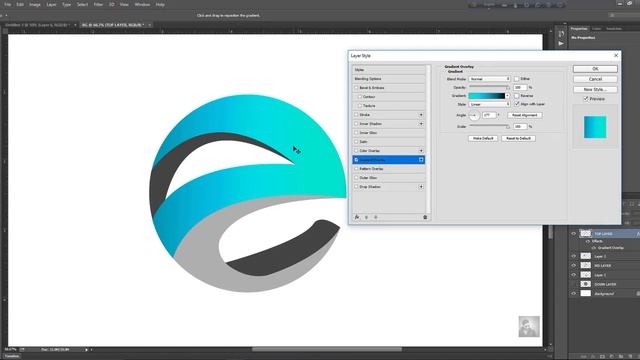Viewport: 640px width, 360px height.
Task: Click the Reset to Default button
Action: pos(518,138)
